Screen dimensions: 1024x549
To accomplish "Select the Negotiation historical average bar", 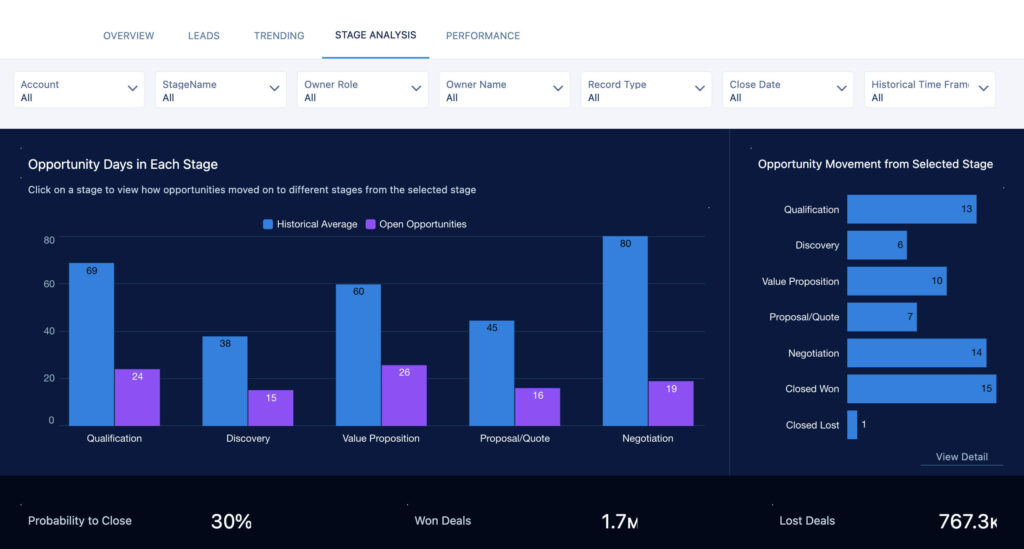I will (625, 330).
